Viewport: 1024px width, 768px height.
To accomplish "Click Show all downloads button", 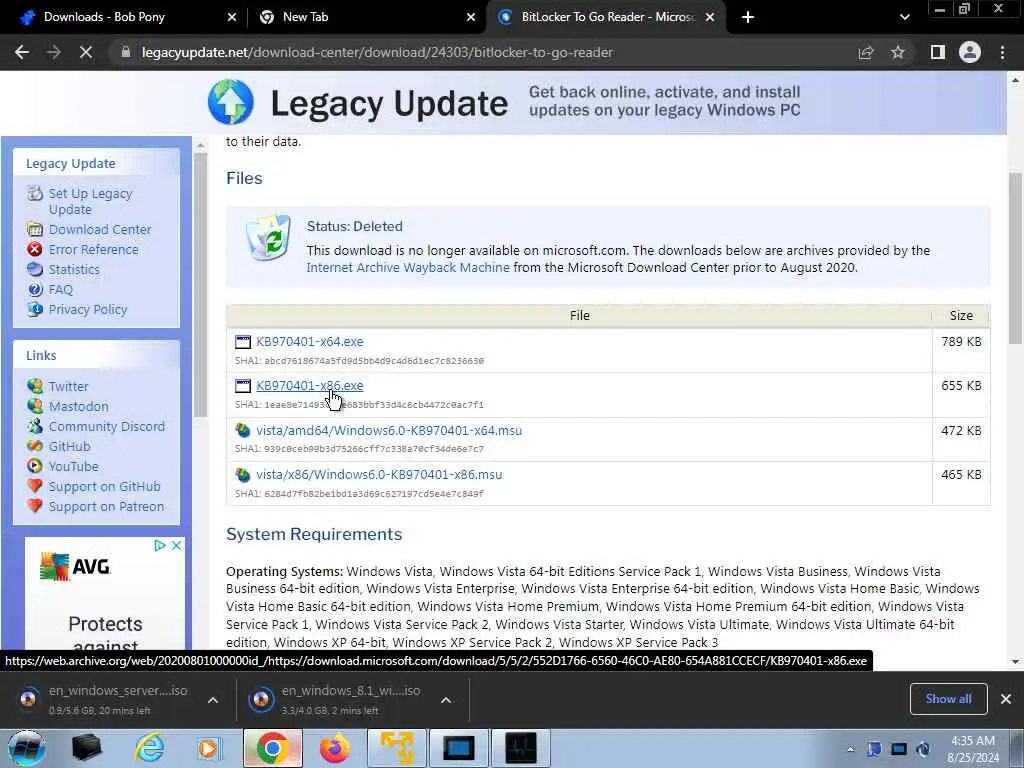I will pyautogui.click(x=948, y=699).
